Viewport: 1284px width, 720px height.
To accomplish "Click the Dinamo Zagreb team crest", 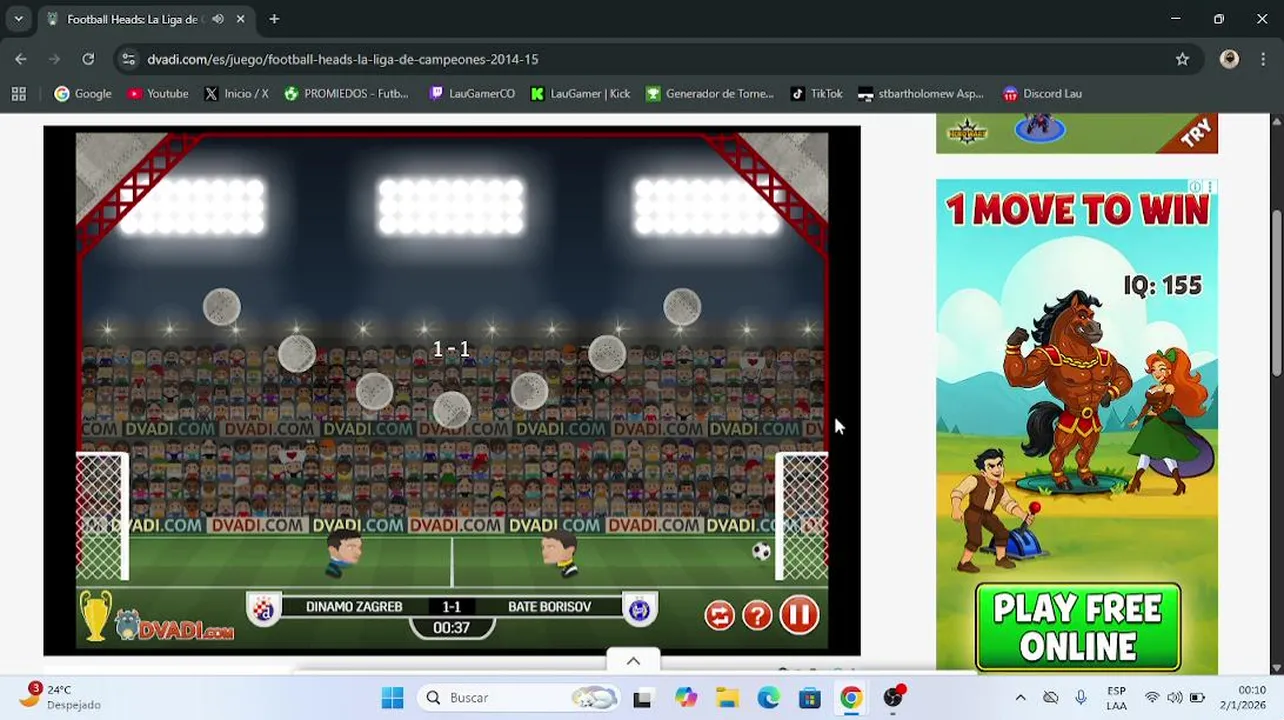I will 265,610.
